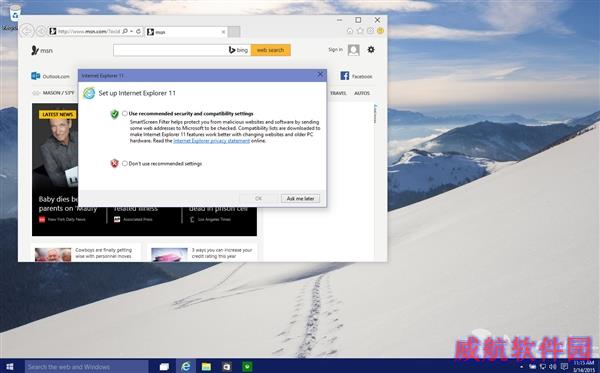Screen dimensions: 600x373
Task: Open the Internet Explorer privacy statement link
Action: point(212,141)
